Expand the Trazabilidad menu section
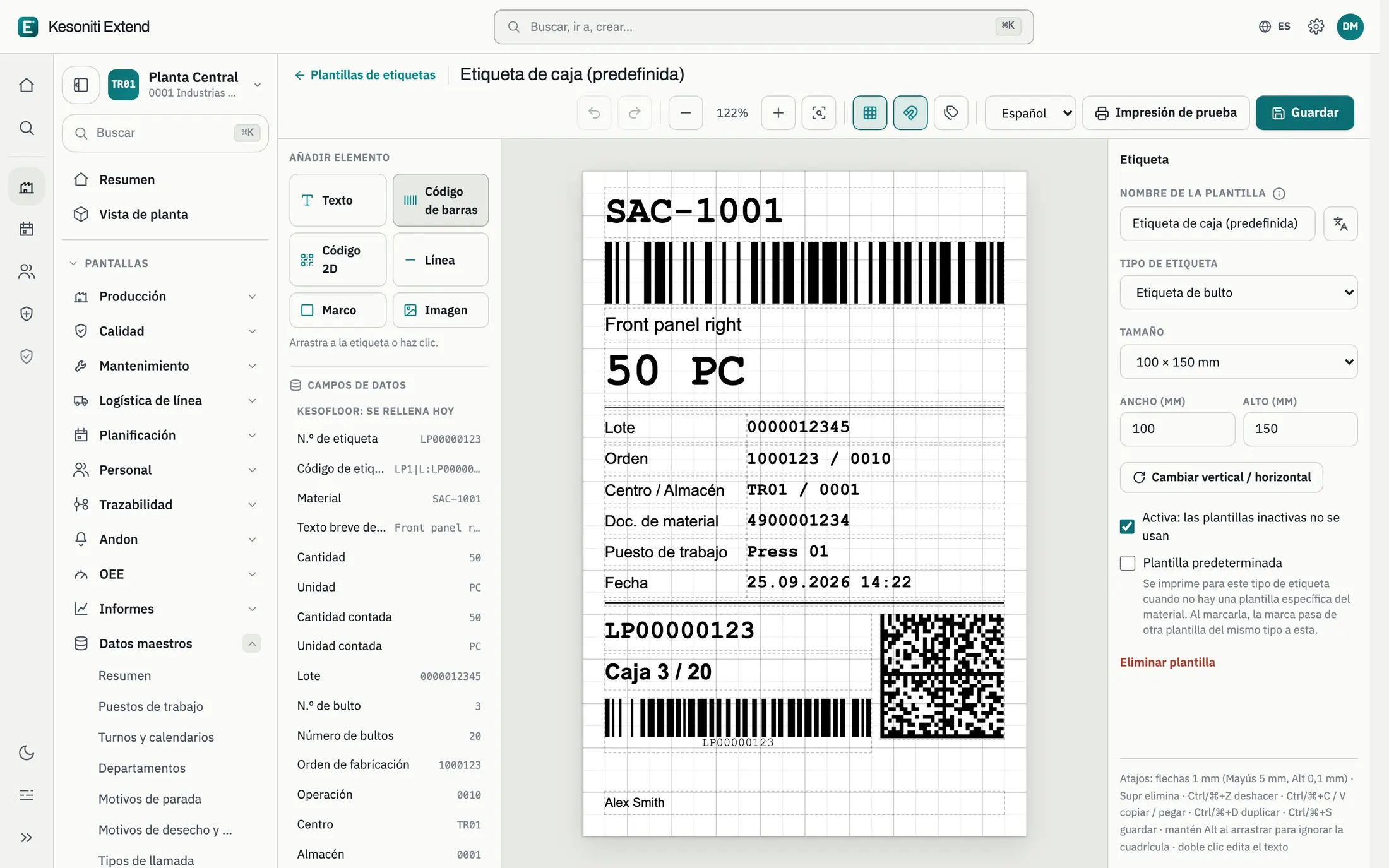This screenshot has height=868, width=1389. (165, 505)
